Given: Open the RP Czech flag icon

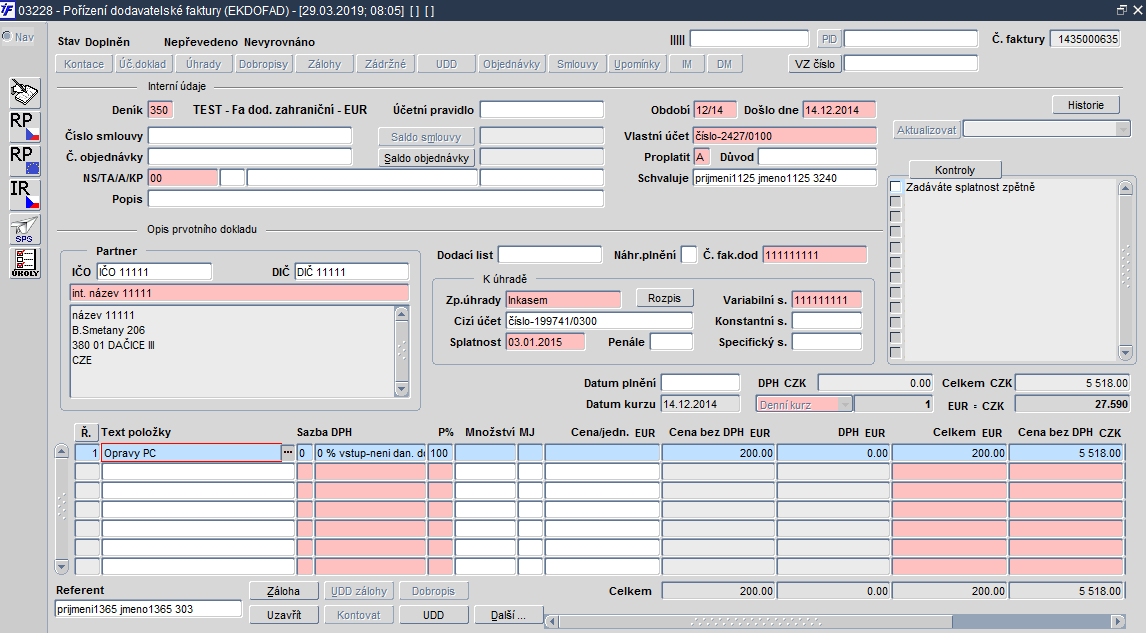Looking at the screenshot, I should click(x=25, y=127).
